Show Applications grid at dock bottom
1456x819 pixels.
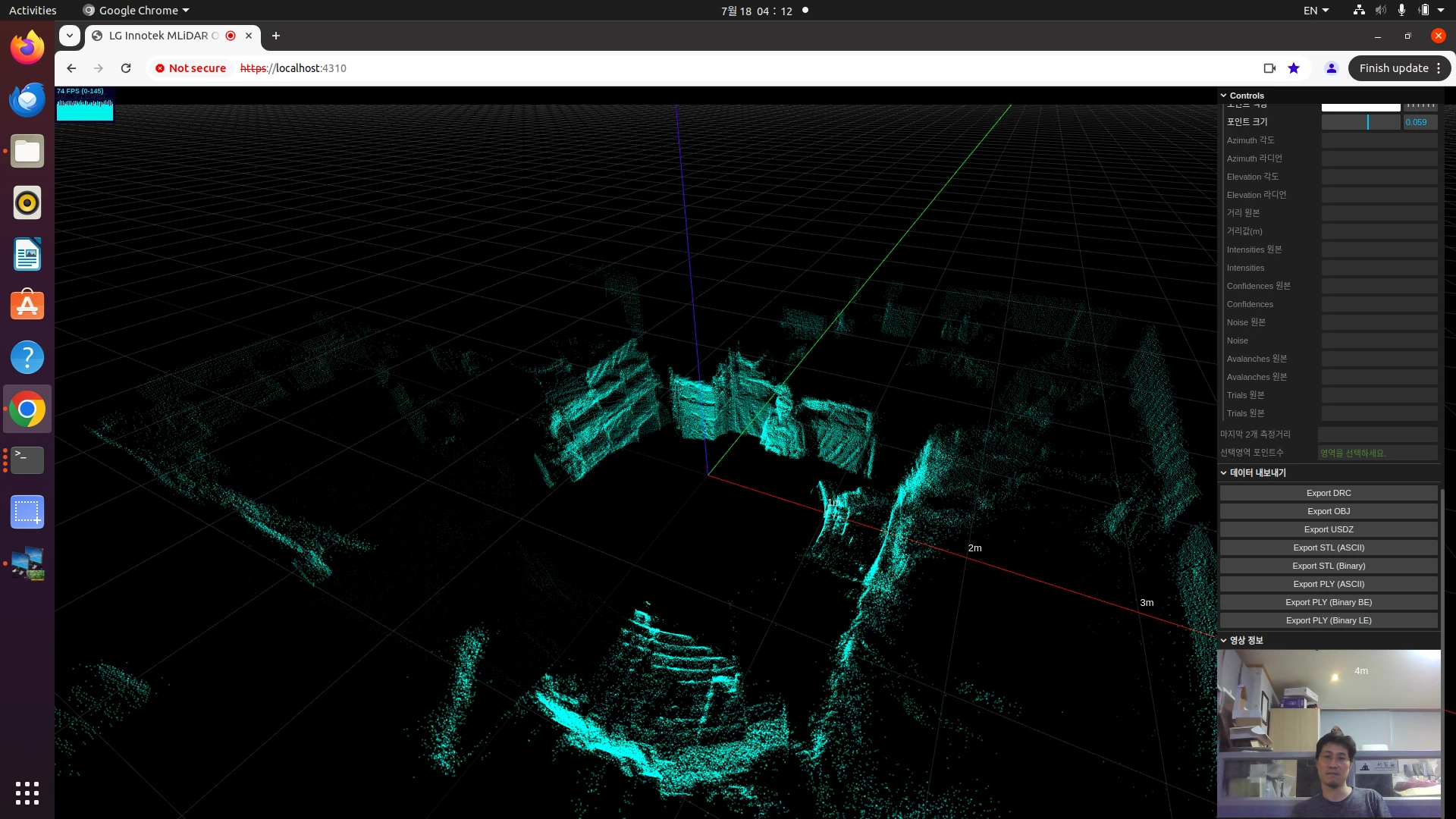click(x=27, y=792)
